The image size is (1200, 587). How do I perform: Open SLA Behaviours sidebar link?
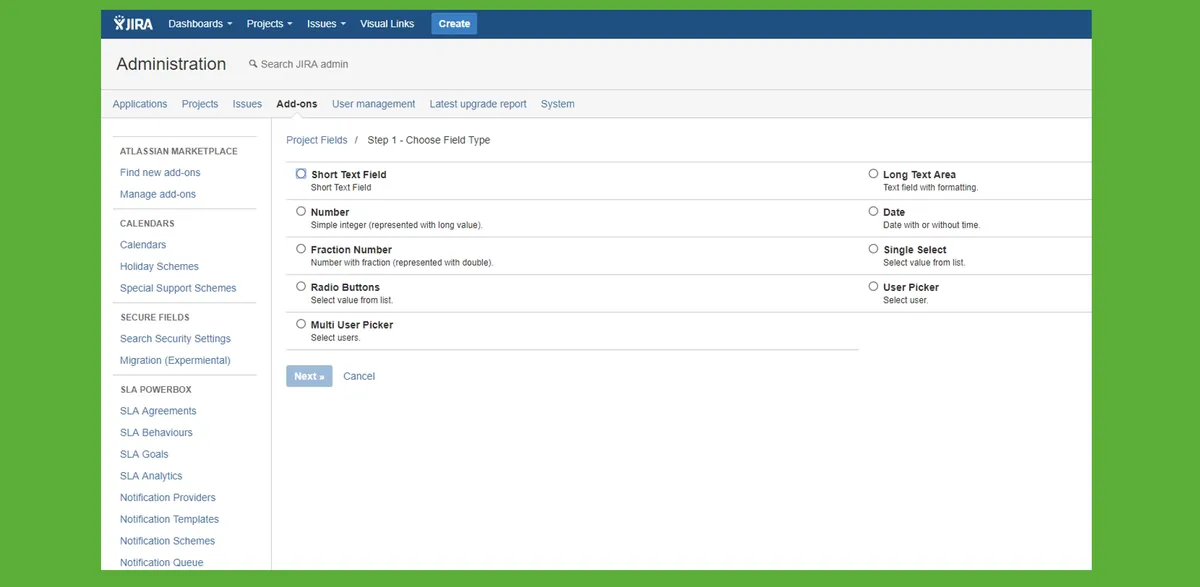156,433
